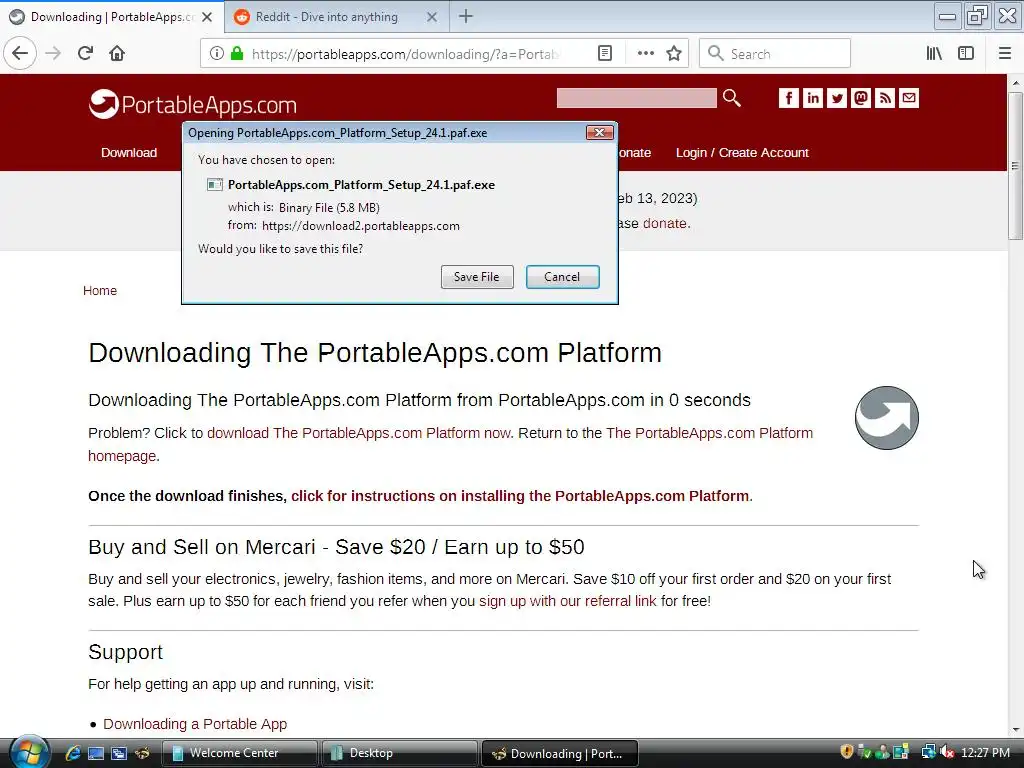The width and height of the screenshot is (1024, 768).
Task: Click the muted volume tray icon
Action: (947, 752)
